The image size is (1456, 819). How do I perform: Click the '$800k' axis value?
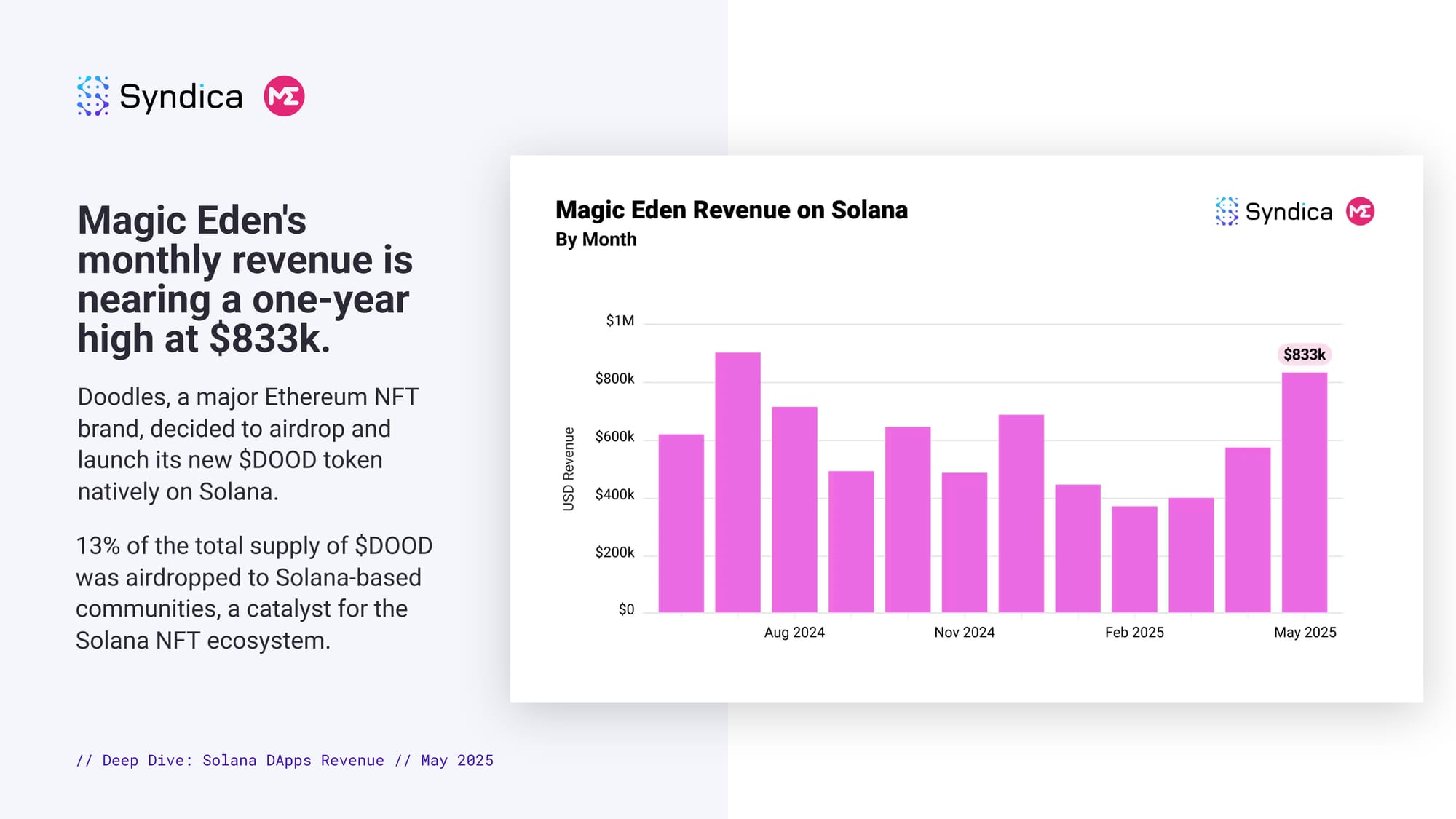(x=615, y=379)
